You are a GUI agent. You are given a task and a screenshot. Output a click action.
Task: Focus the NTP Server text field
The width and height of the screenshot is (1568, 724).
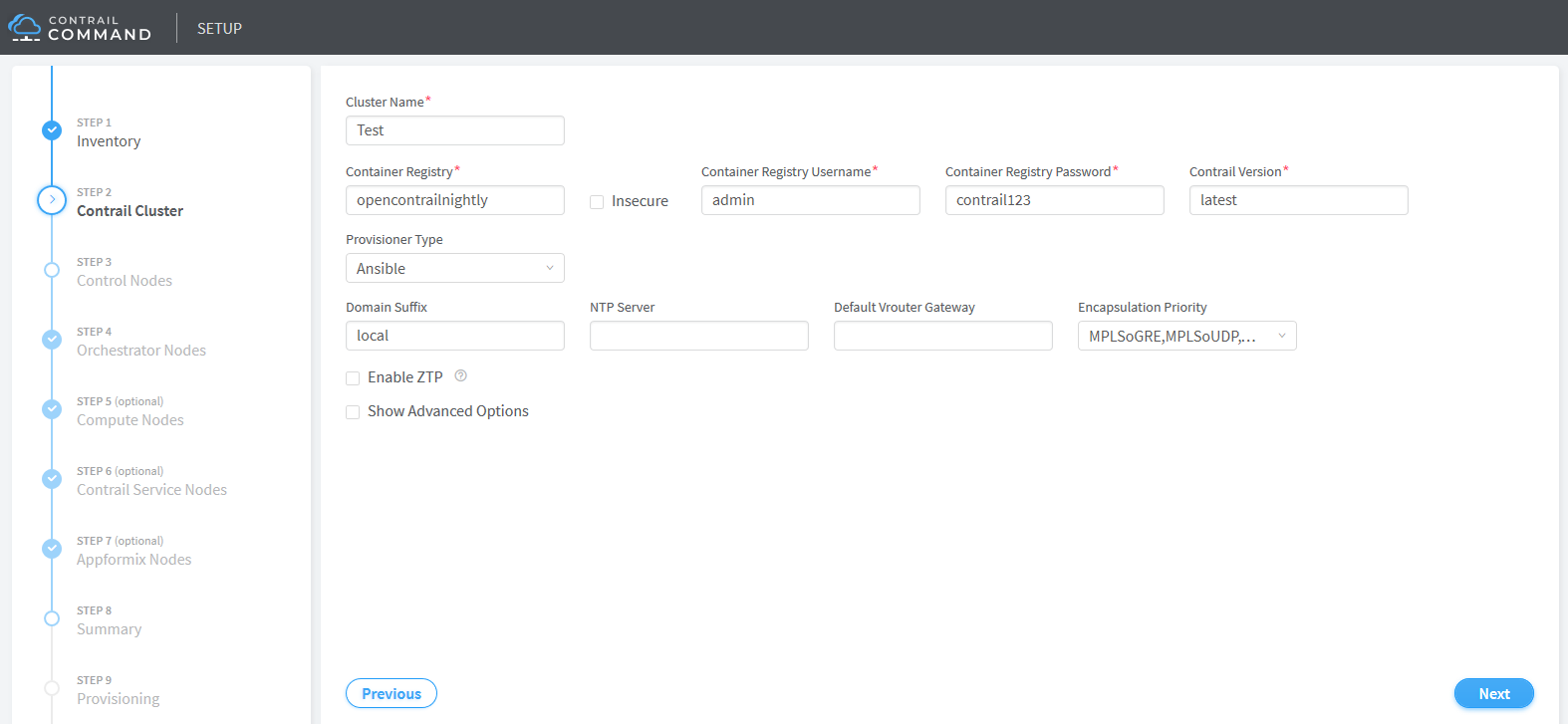pyautogui.click(x=698, y=337)
